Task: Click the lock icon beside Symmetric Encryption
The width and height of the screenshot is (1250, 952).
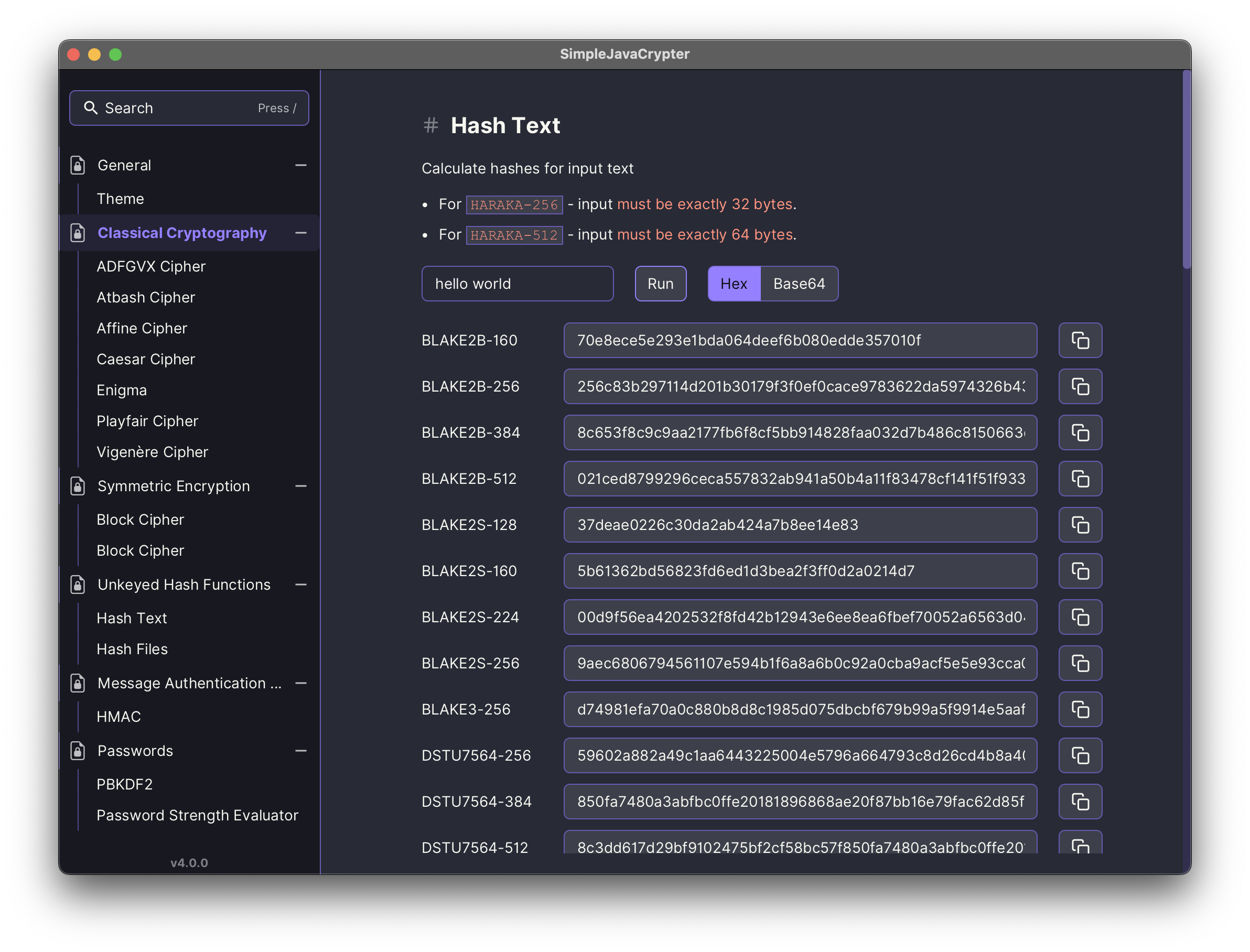Action: (78, 486)
